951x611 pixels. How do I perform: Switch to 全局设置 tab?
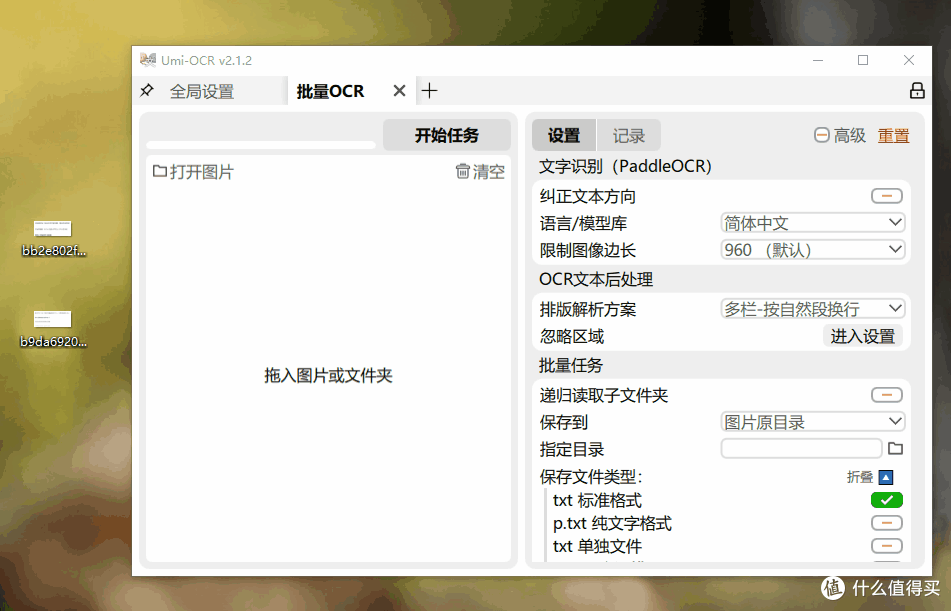(202, 91)
